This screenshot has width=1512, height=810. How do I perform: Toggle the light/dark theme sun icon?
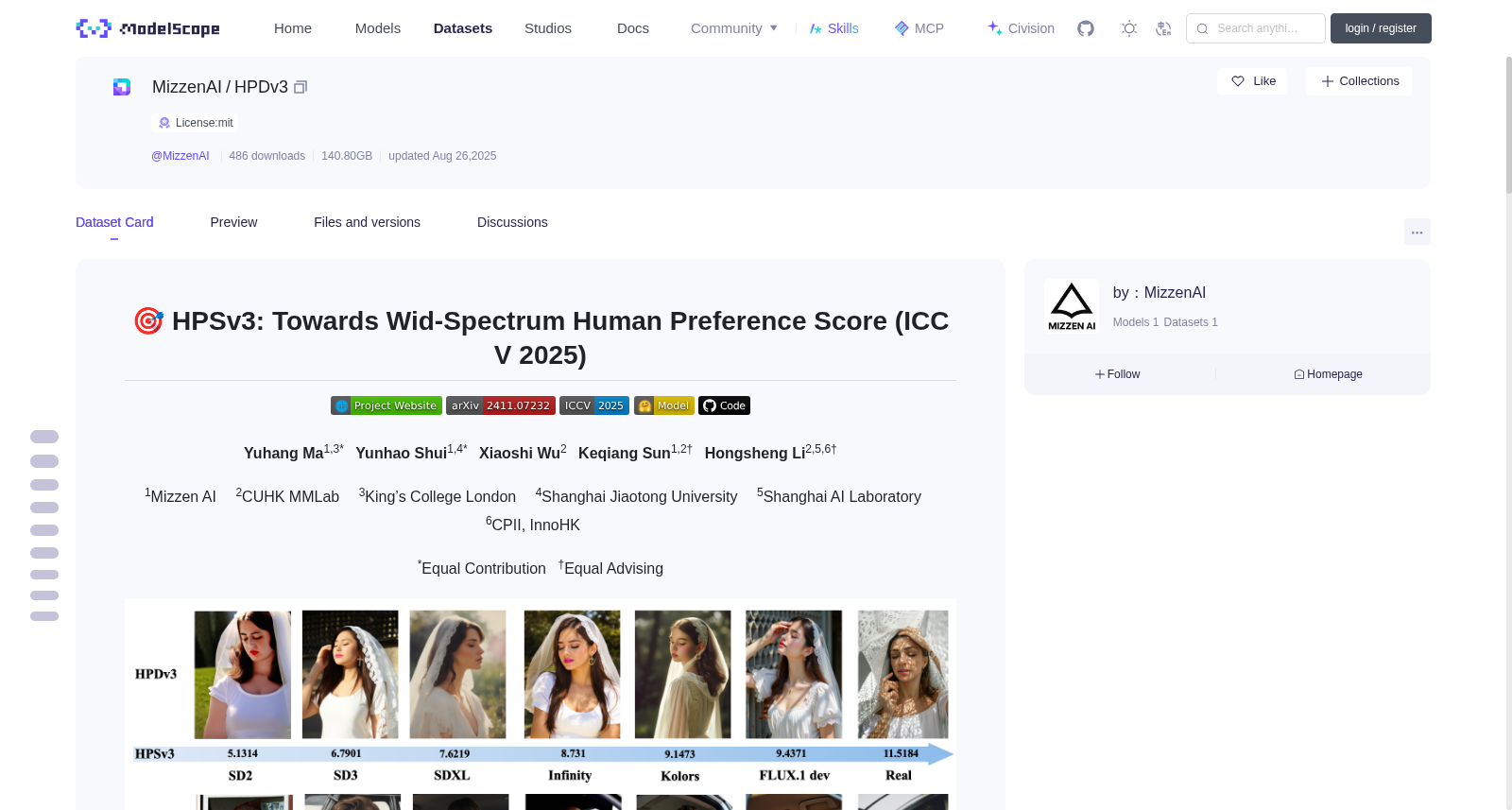pos(1129,28)
